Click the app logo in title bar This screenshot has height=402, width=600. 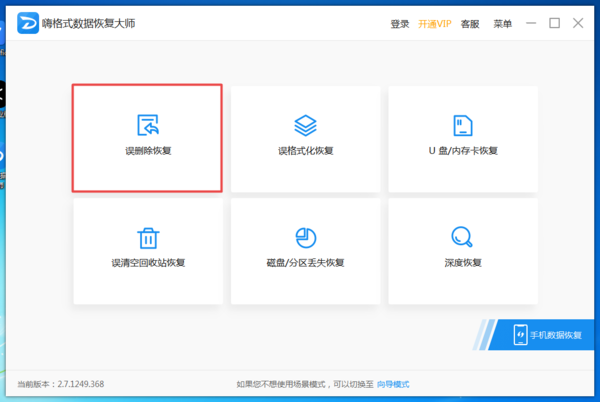tap(28, 23)
